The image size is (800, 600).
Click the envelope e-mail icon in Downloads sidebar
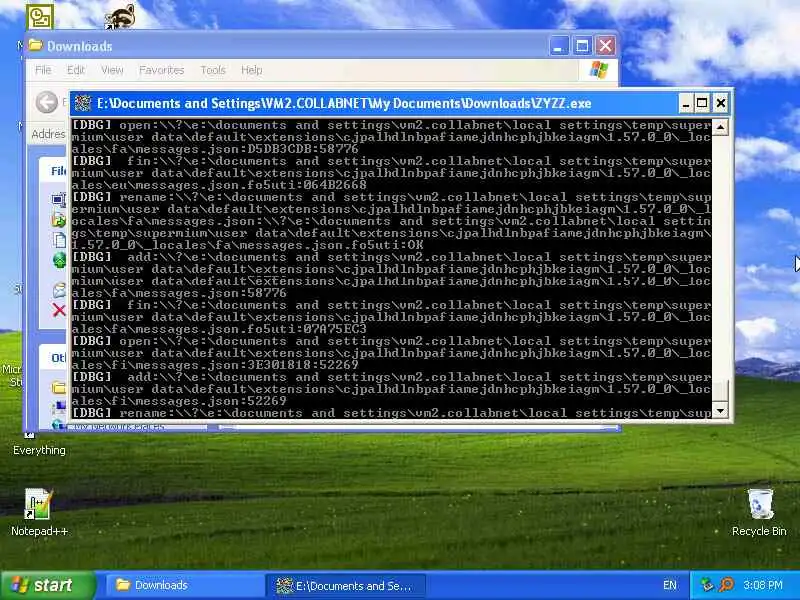pyautogui.click(x=59, y=290)
